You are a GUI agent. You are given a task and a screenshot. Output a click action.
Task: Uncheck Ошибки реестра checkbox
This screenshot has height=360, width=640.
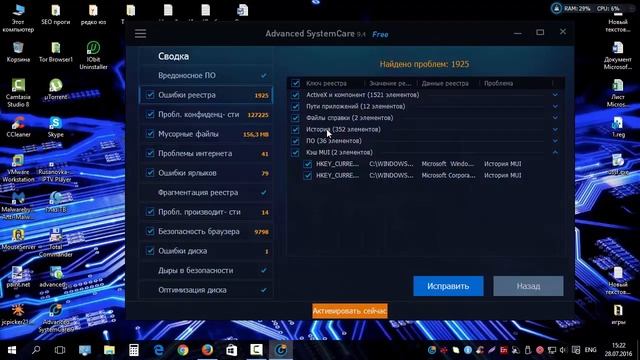[x=150, y=95]
